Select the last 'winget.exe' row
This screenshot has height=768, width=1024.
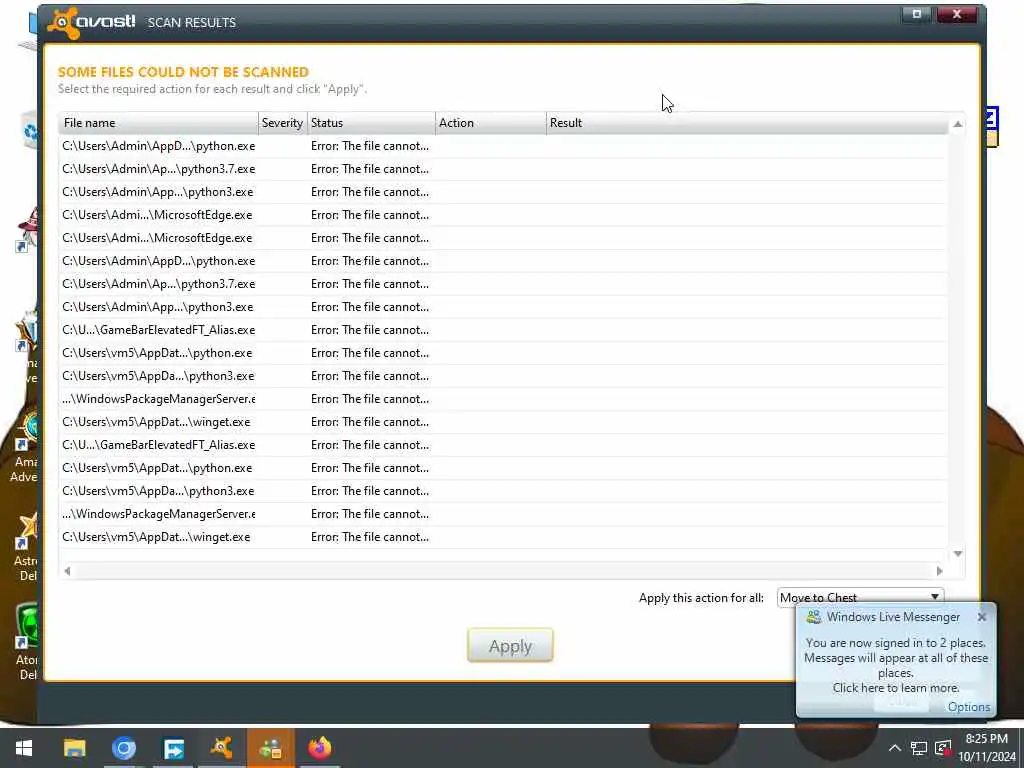point(503,537)
